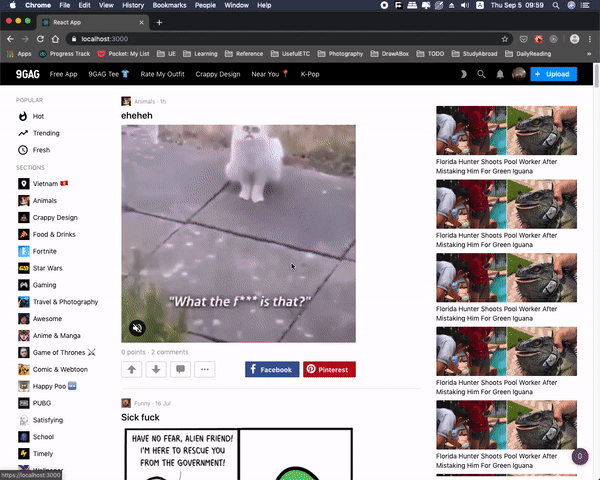Open Free App link
This screenshot has width=600, height=480.
tap(64, 74)
